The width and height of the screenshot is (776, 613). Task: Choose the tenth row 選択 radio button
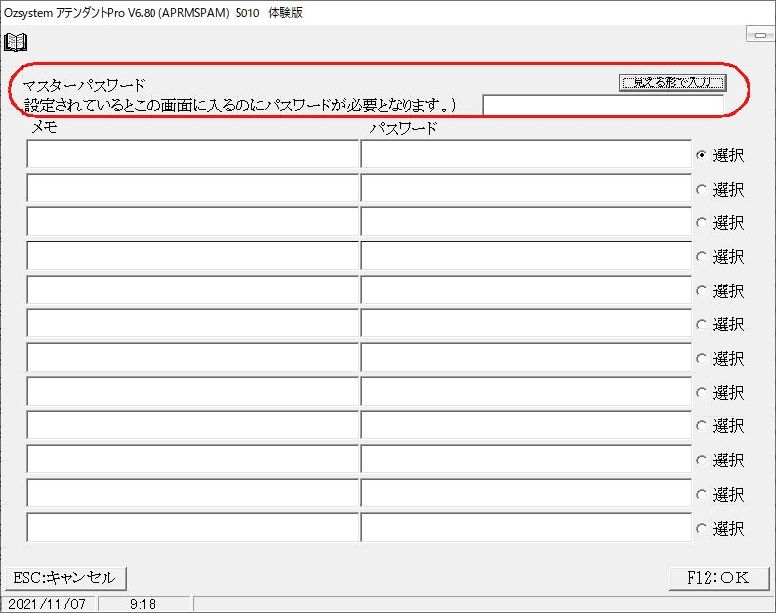coord(701,460)
